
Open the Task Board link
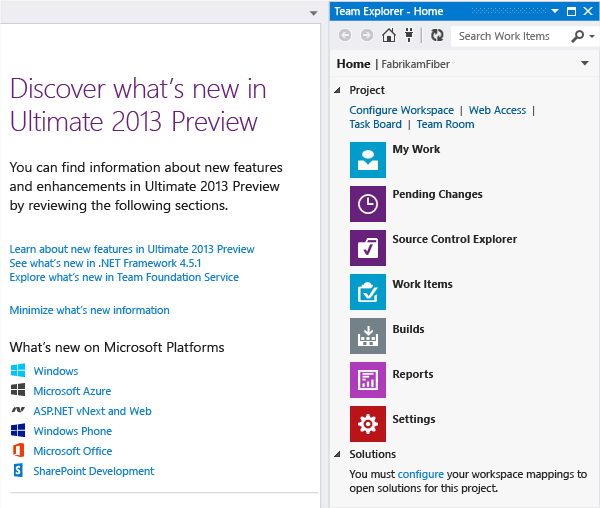(x=375, y=124)
